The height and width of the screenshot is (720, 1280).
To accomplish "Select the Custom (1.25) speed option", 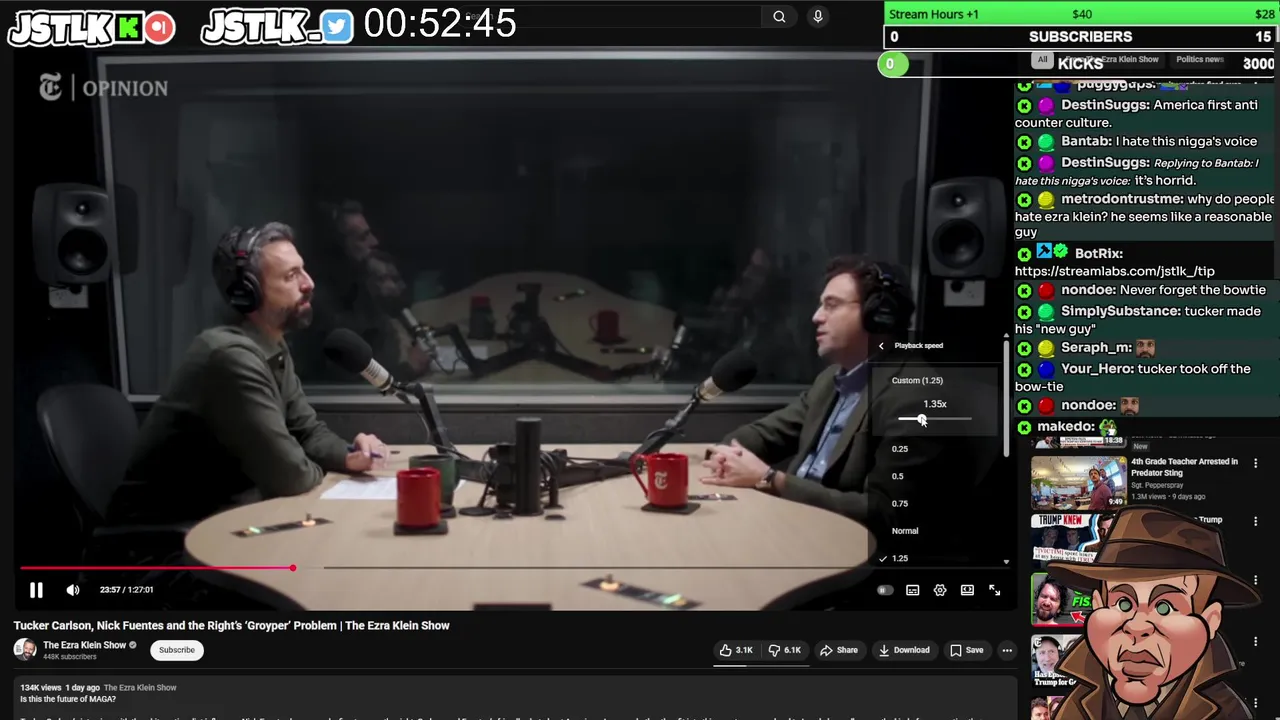I will pyautogui.click(x=917, y=380).
